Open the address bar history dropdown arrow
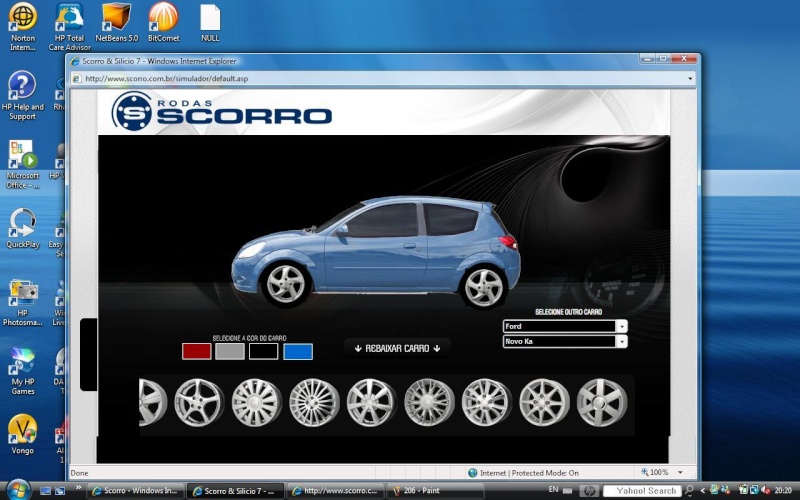 coord(690,79)
